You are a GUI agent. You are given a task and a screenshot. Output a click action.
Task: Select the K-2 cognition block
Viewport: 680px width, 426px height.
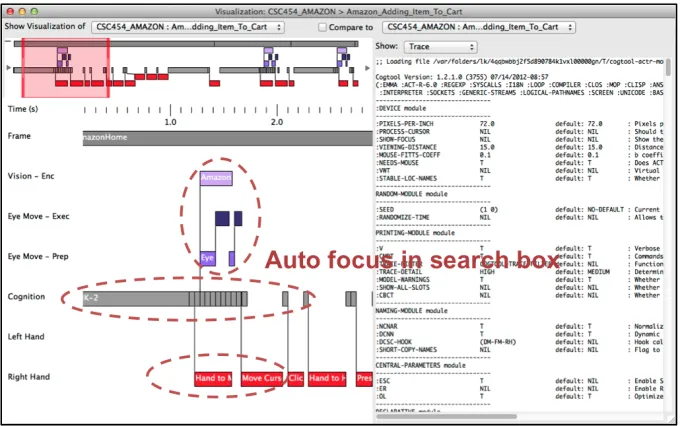click(136, 298)
